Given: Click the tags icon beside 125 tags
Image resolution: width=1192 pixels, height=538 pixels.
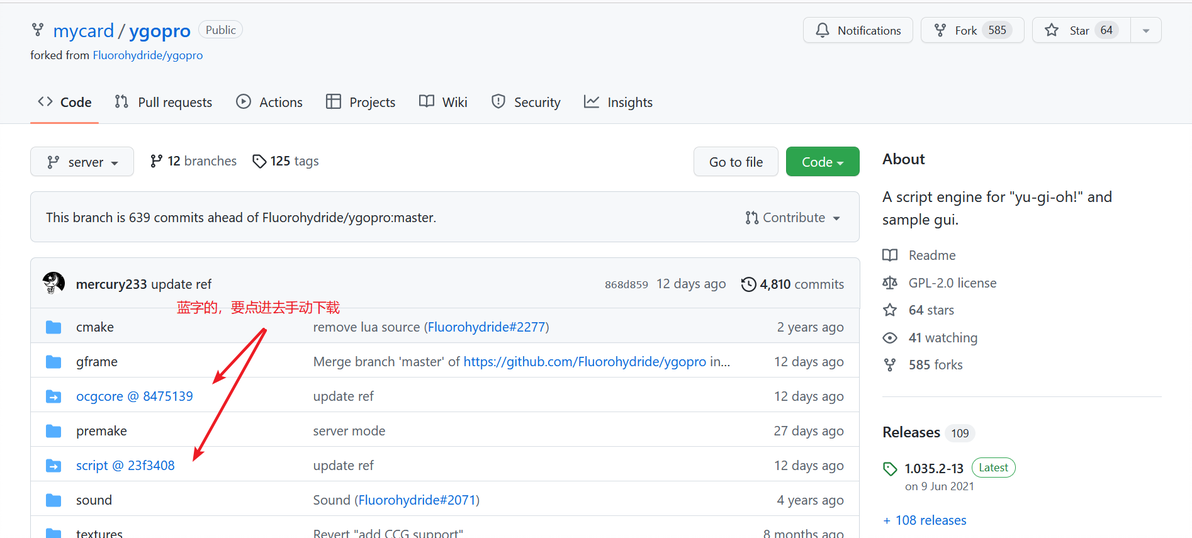Looking at the screenshot, I should click(x=259, y=161).
